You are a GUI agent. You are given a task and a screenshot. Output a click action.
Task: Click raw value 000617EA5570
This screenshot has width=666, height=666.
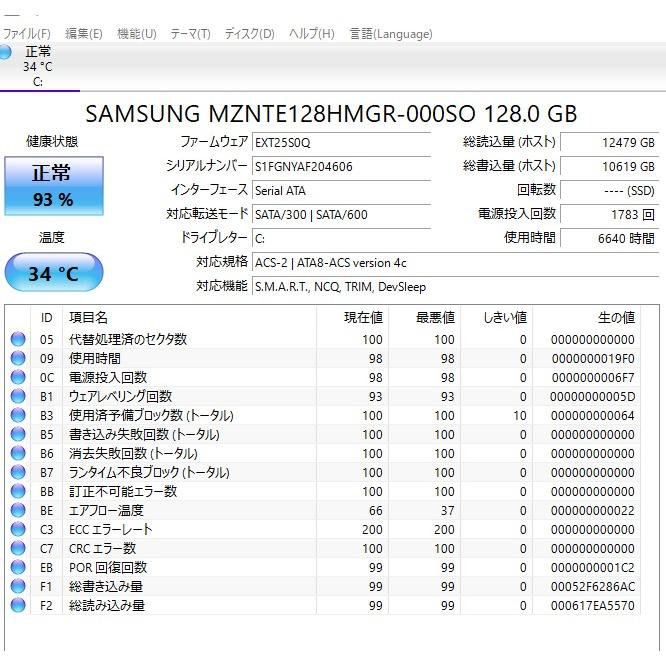pos(593,606)
